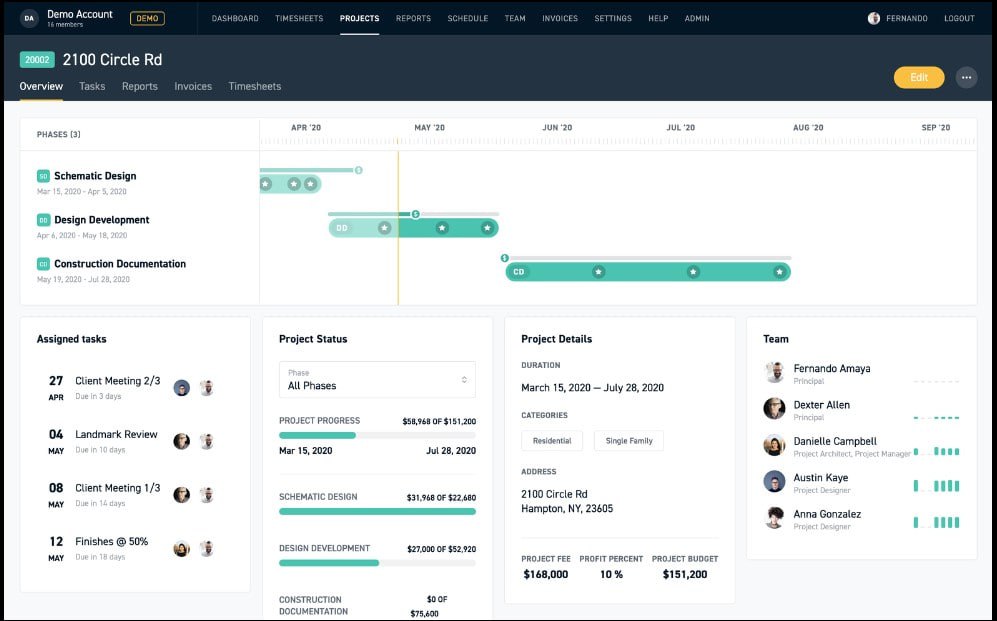The width and height of the screenshot is (997, 621).
Task: Click Dexter Allen's team avatar
Action: tap(774, 409)
